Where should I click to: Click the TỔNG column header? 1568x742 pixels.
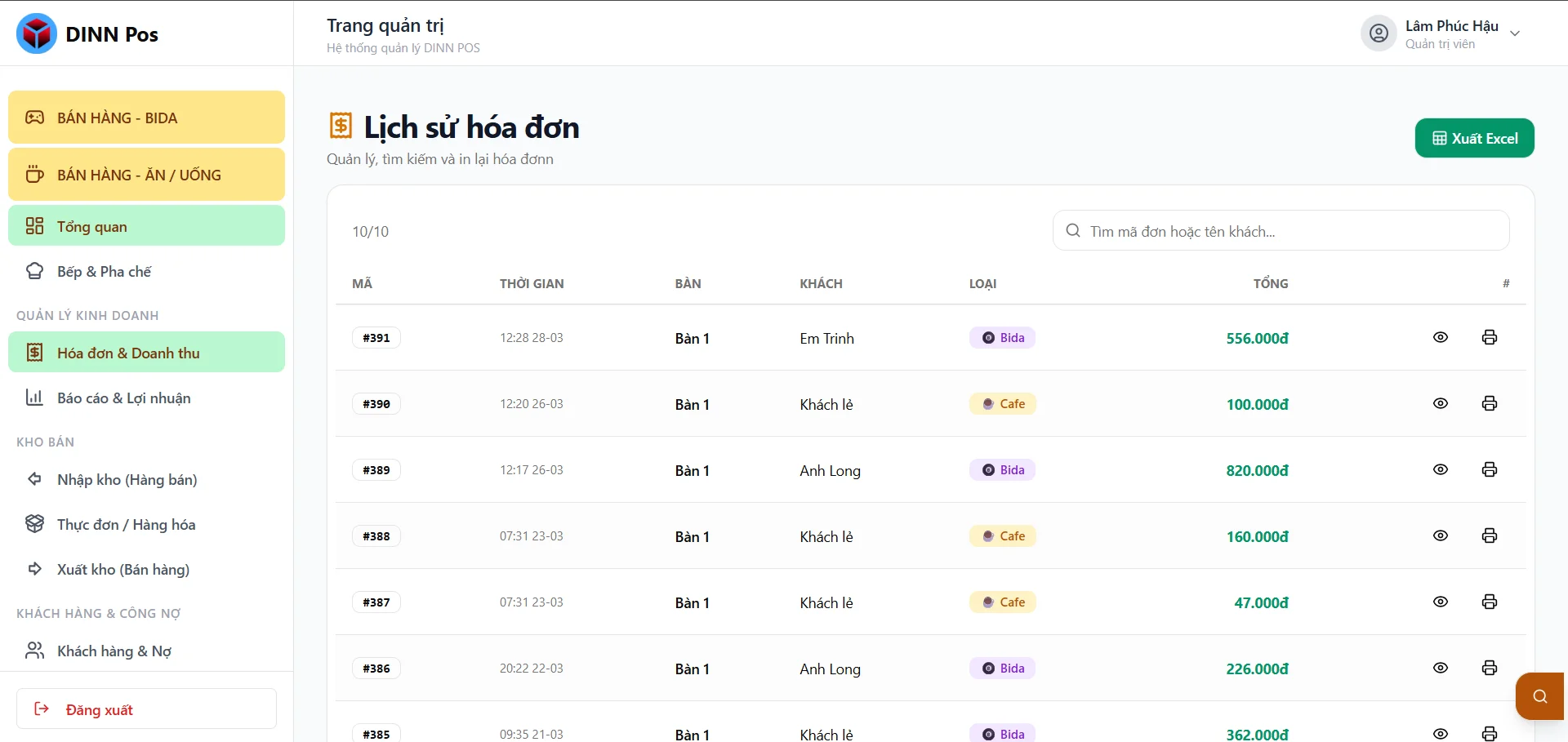[1270, 284]
